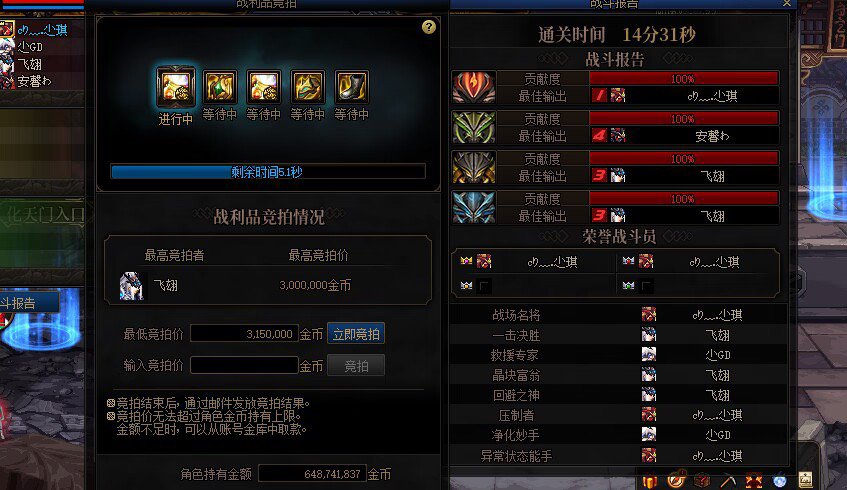Viewport: 847px width, 490px height.
Task: Click the grey 竞拍 bid button
Action: [x=356, y=366]
